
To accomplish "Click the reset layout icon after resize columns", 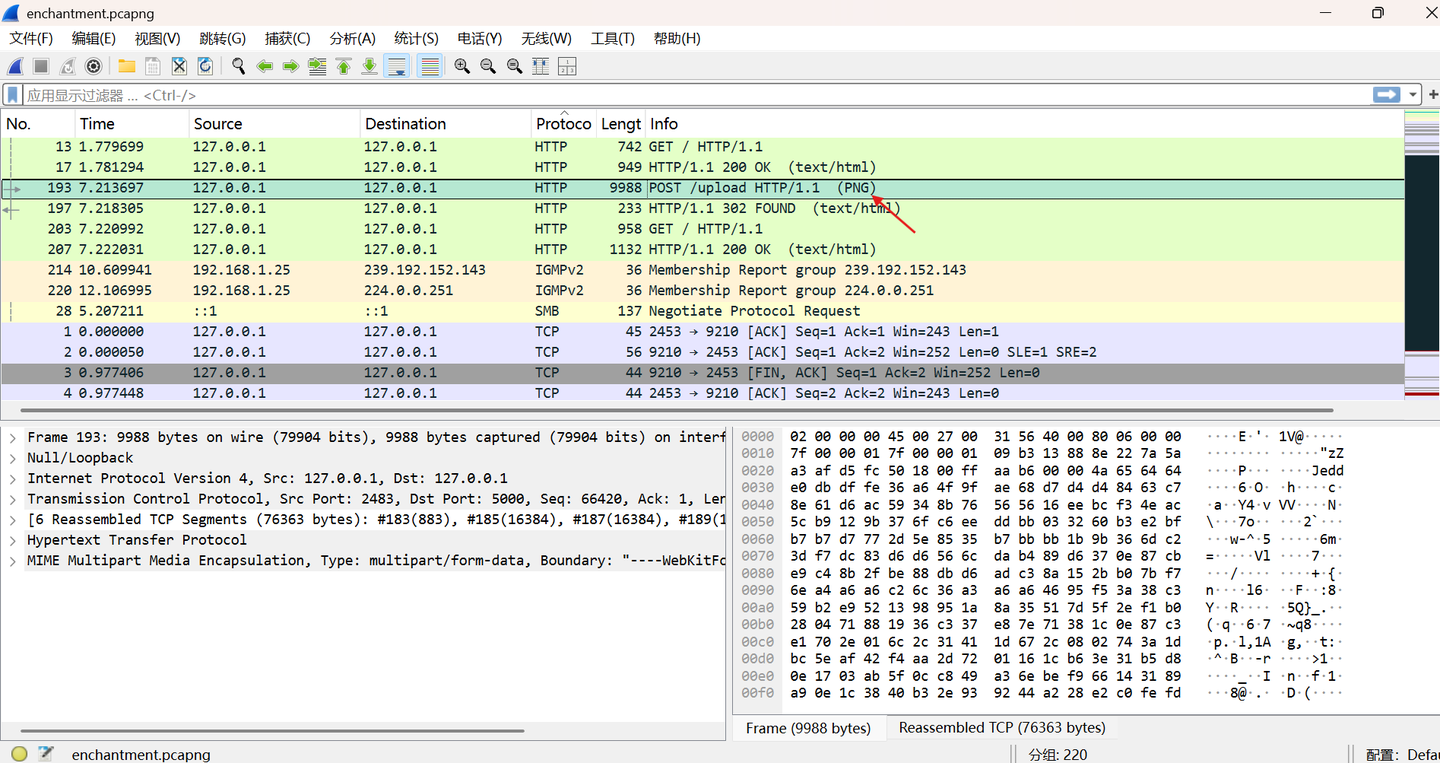I will (x=566, y=66).
